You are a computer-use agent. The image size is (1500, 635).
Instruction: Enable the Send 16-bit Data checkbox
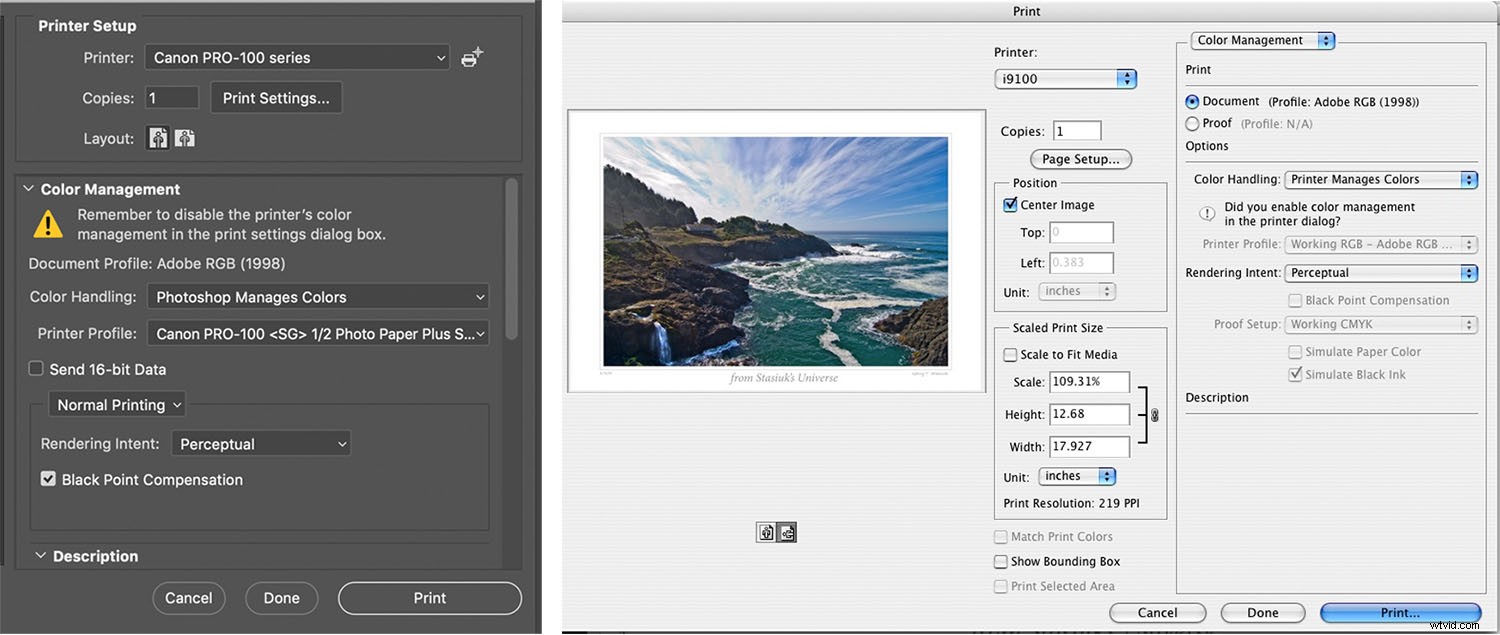[x=37, y=368]
